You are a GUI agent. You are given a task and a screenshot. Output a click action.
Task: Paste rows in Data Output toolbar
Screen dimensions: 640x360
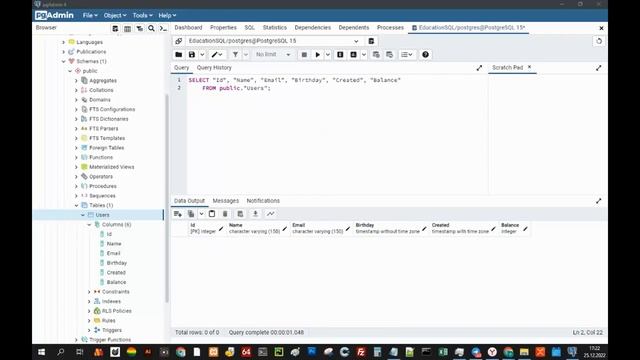tap(212, 214)
